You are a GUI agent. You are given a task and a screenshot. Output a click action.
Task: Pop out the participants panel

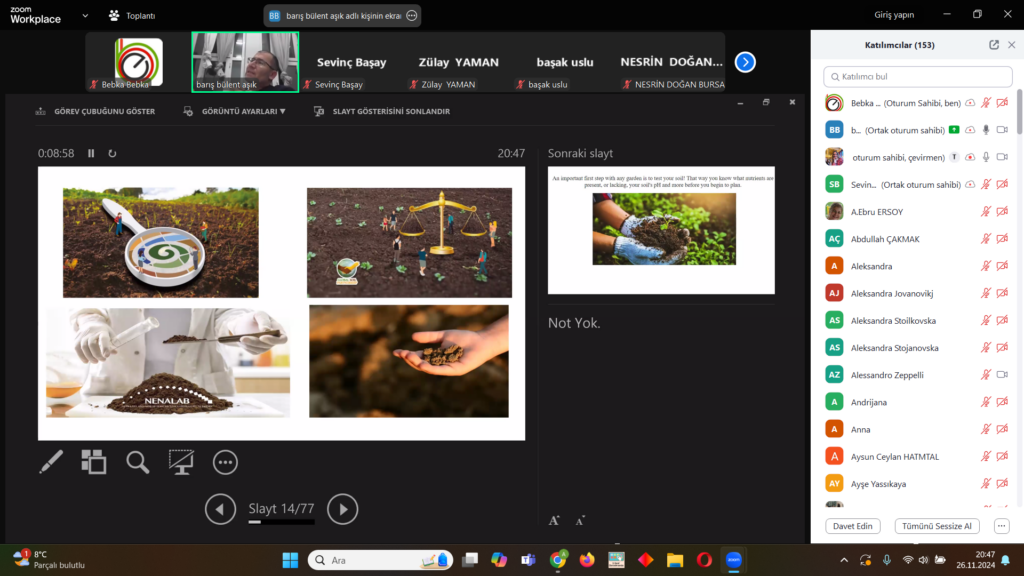coord(993,45)
